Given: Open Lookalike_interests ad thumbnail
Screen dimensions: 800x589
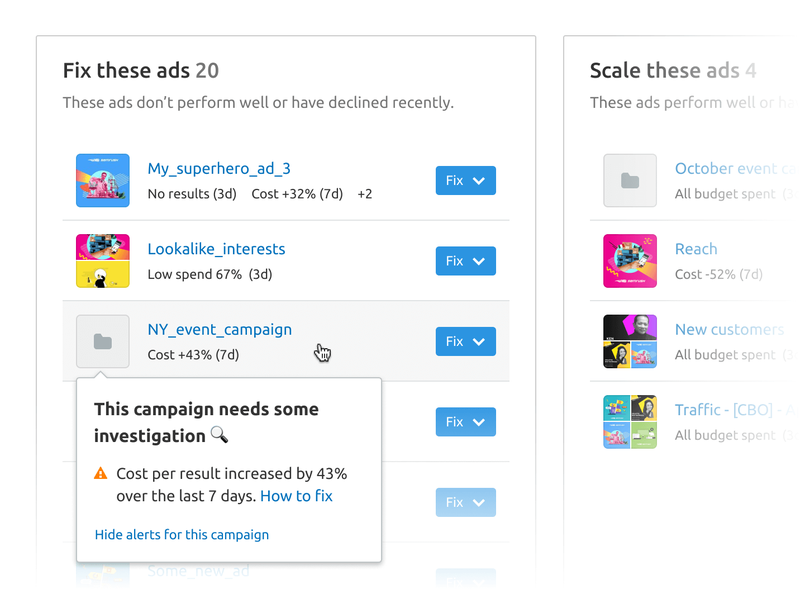Looking at the screenshot, I should click(x=103, y=261).
